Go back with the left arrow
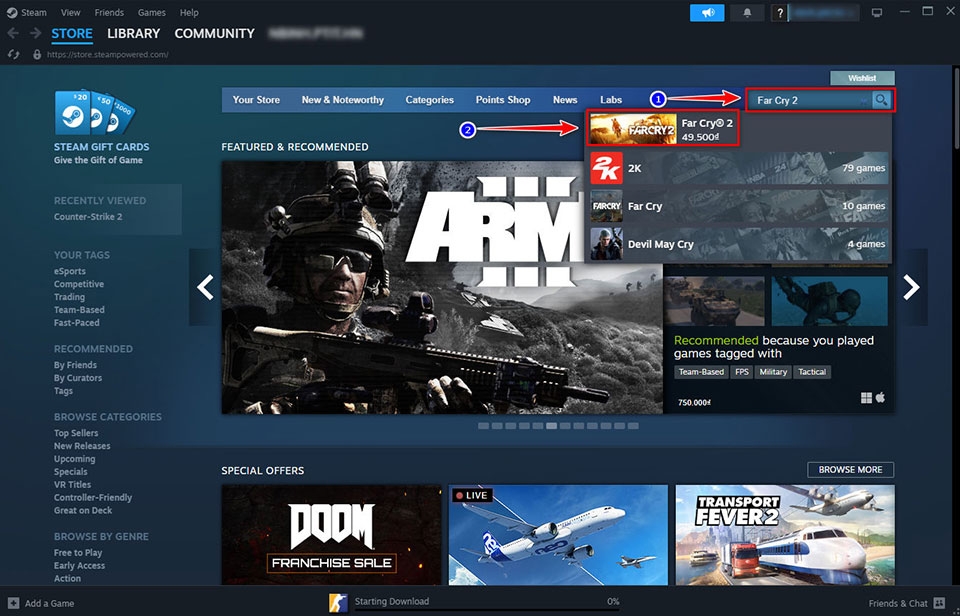 [13, 33]
